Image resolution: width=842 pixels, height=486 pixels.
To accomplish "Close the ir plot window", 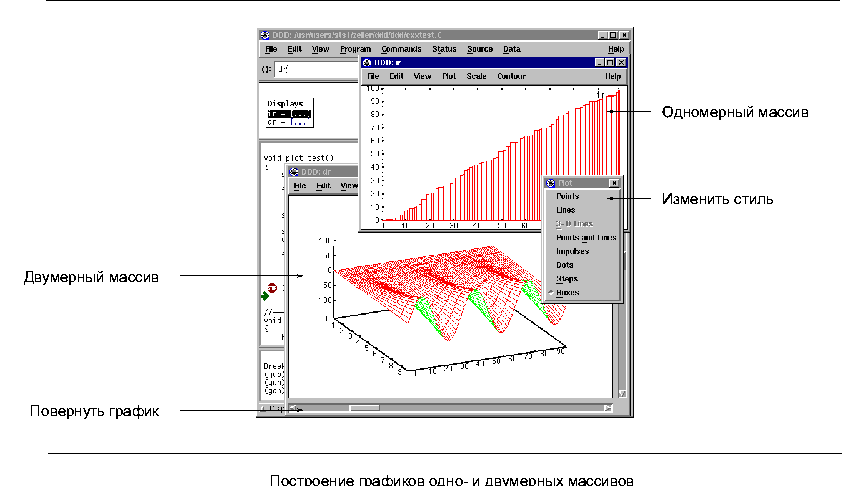I will coord(621,63).
